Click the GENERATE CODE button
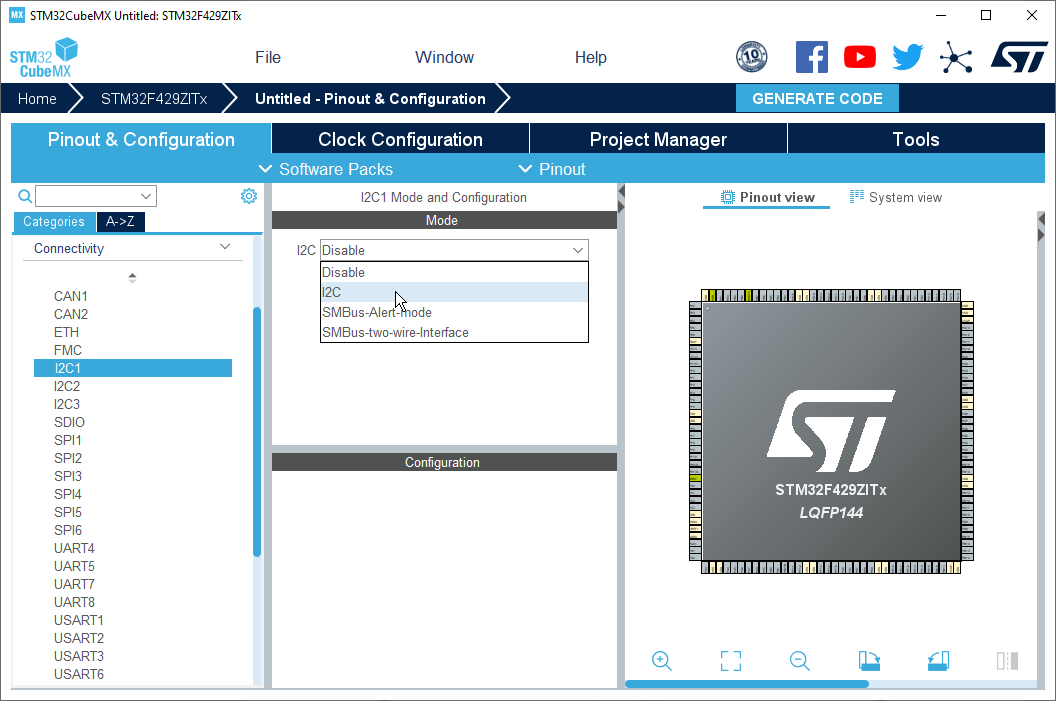 coord(817,98)
